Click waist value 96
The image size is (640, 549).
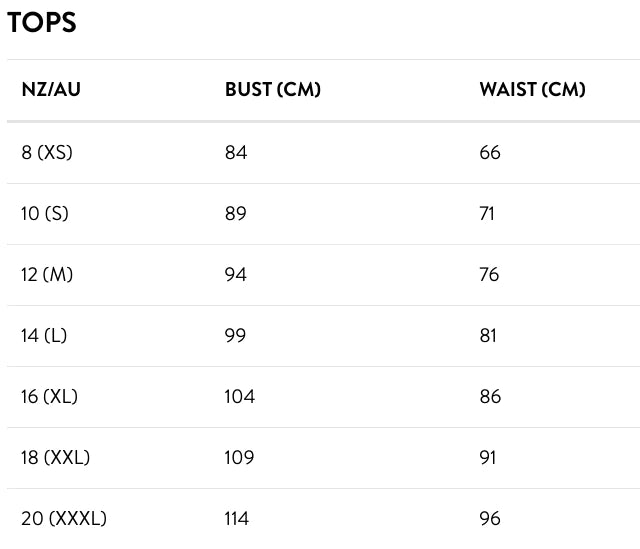pos(490,518)
